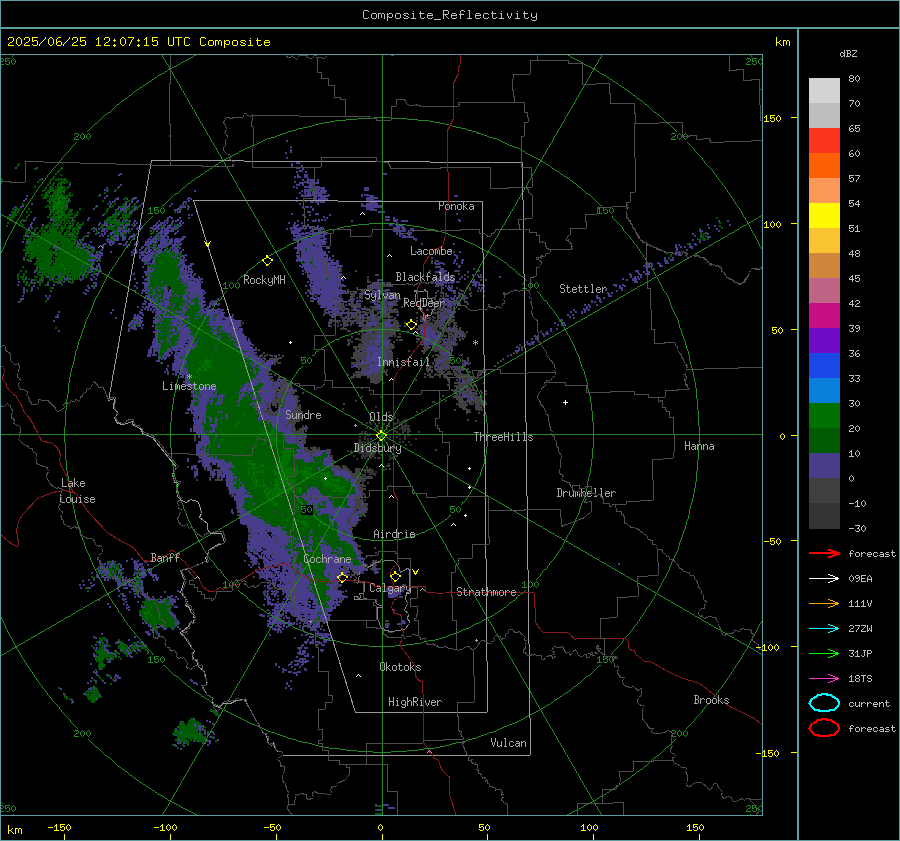Click the Calgary city label
This screenshot has width=900, height=841.
(390, 588)
